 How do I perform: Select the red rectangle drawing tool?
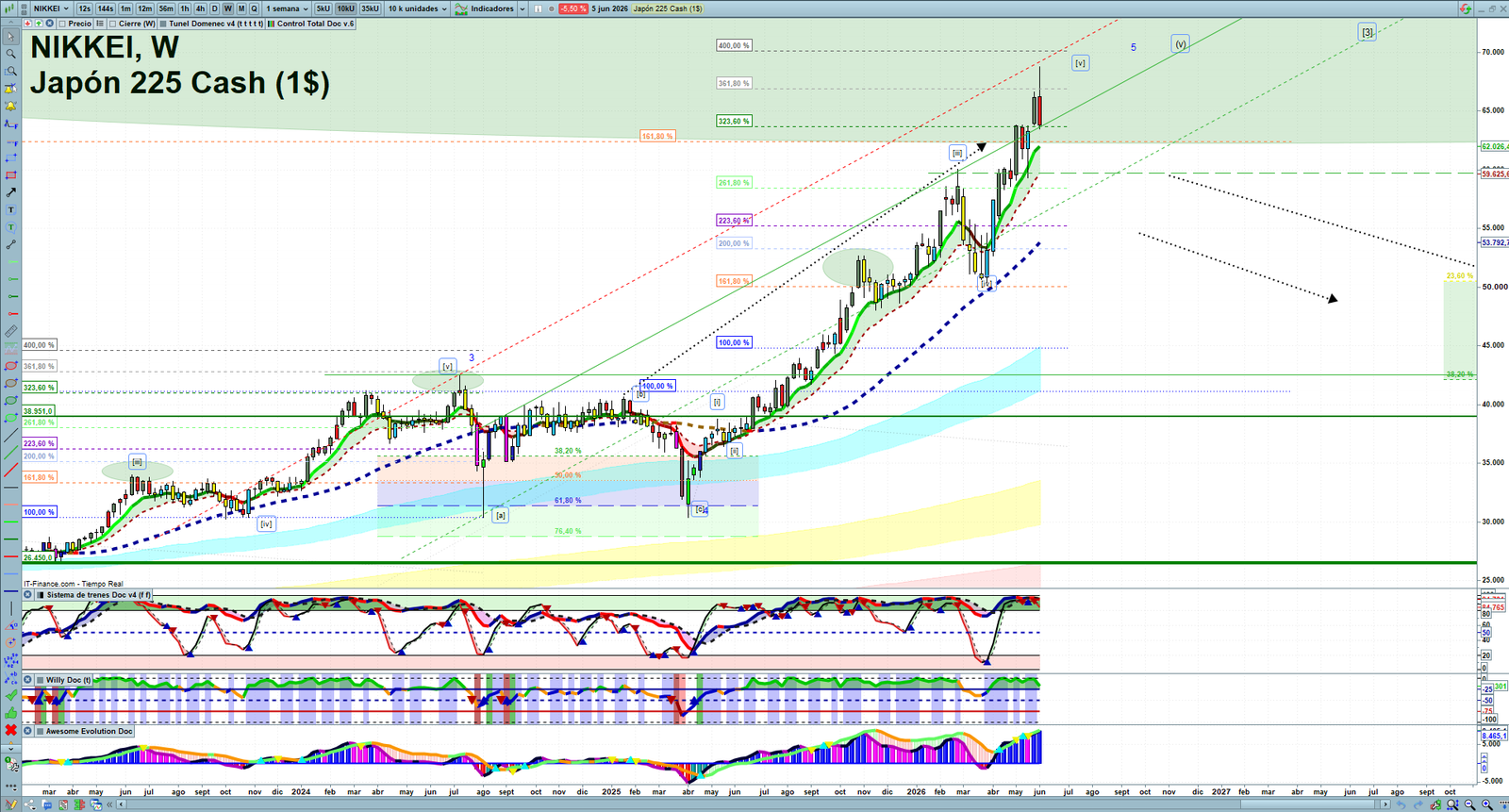tap(10, 175)
